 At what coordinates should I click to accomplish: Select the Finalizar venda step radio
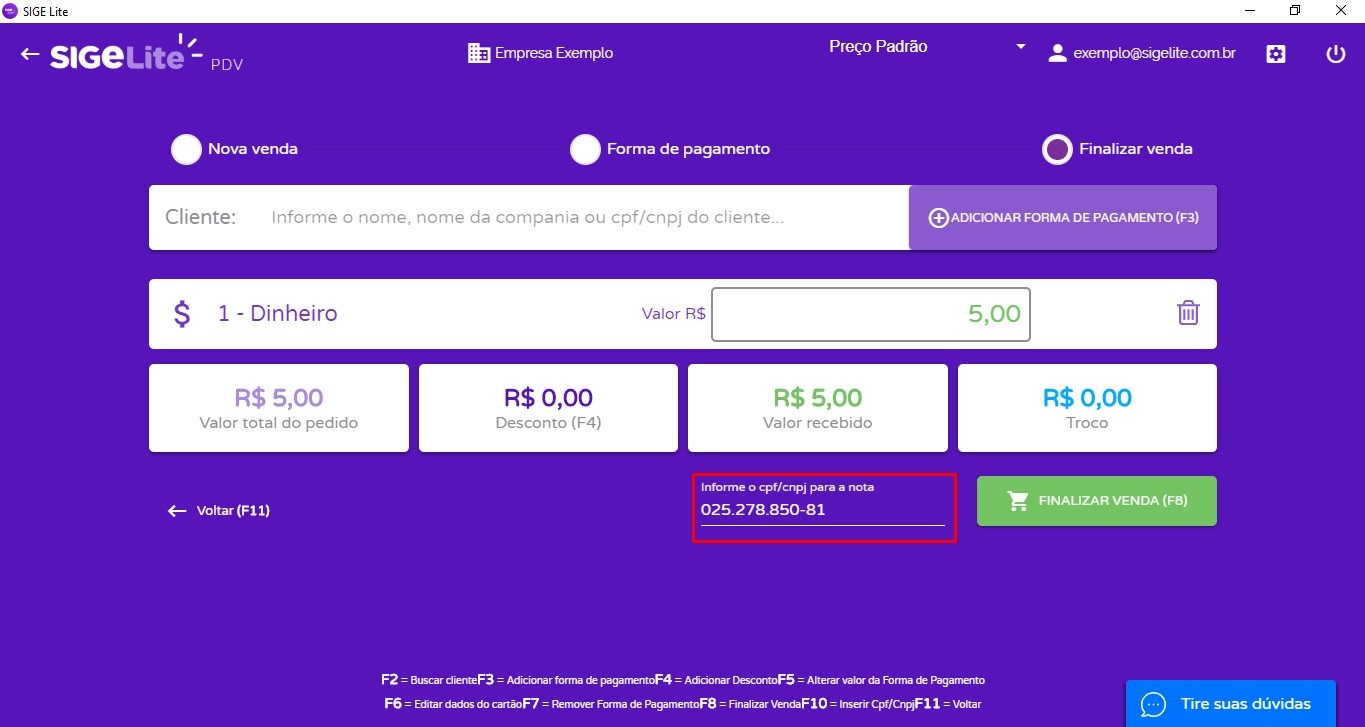pos(1057,148)
